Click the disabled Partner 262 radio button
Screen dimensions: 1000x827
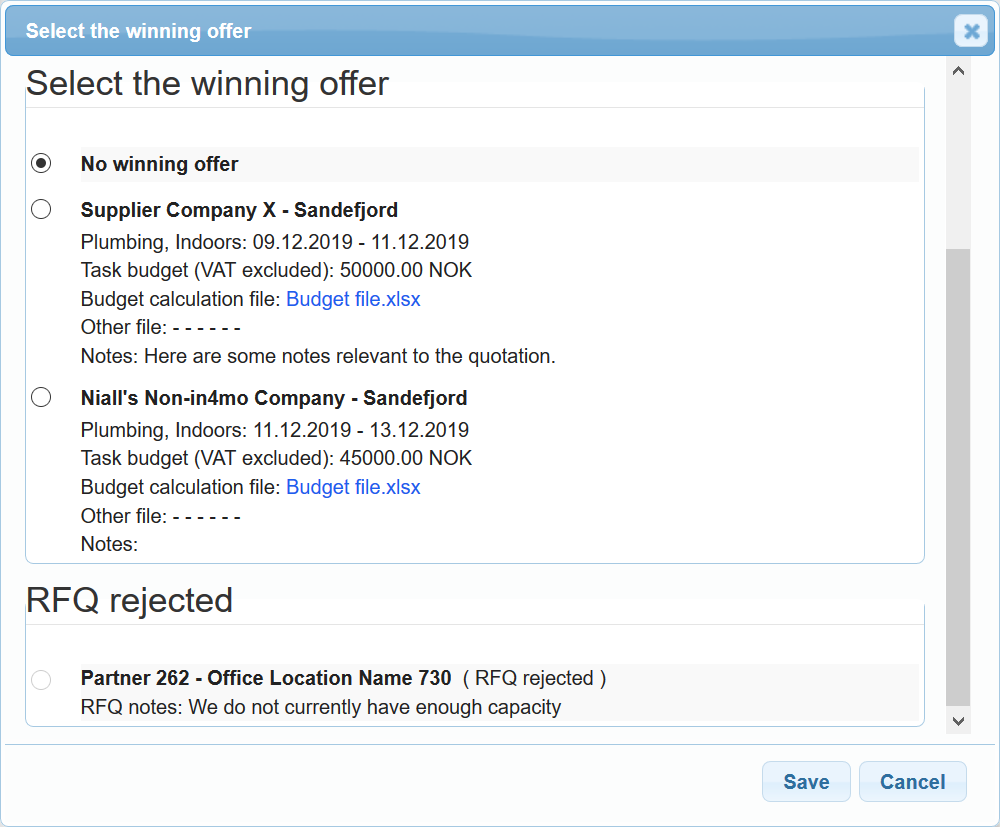click(x=41, y=680)
